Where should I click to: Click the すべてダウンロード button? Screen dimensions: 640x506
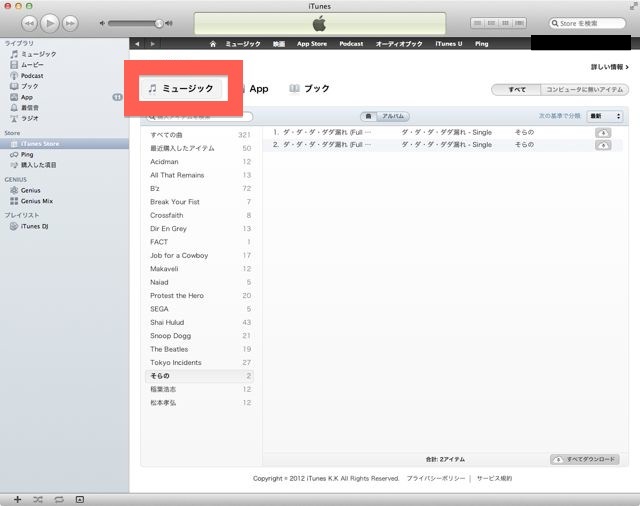(x=584, y=459)
